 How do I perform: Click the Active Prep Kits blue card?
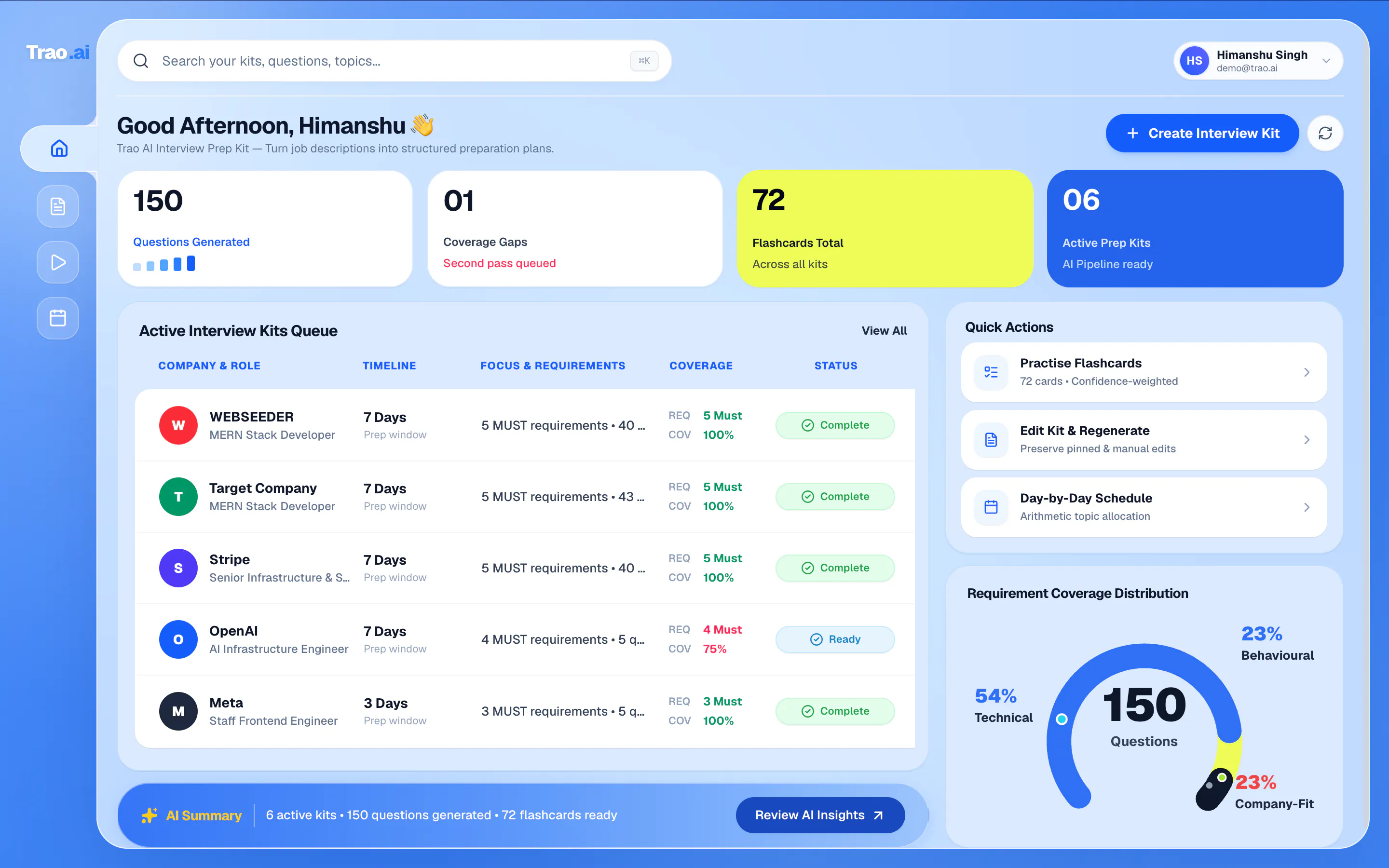click(1195, 229)
